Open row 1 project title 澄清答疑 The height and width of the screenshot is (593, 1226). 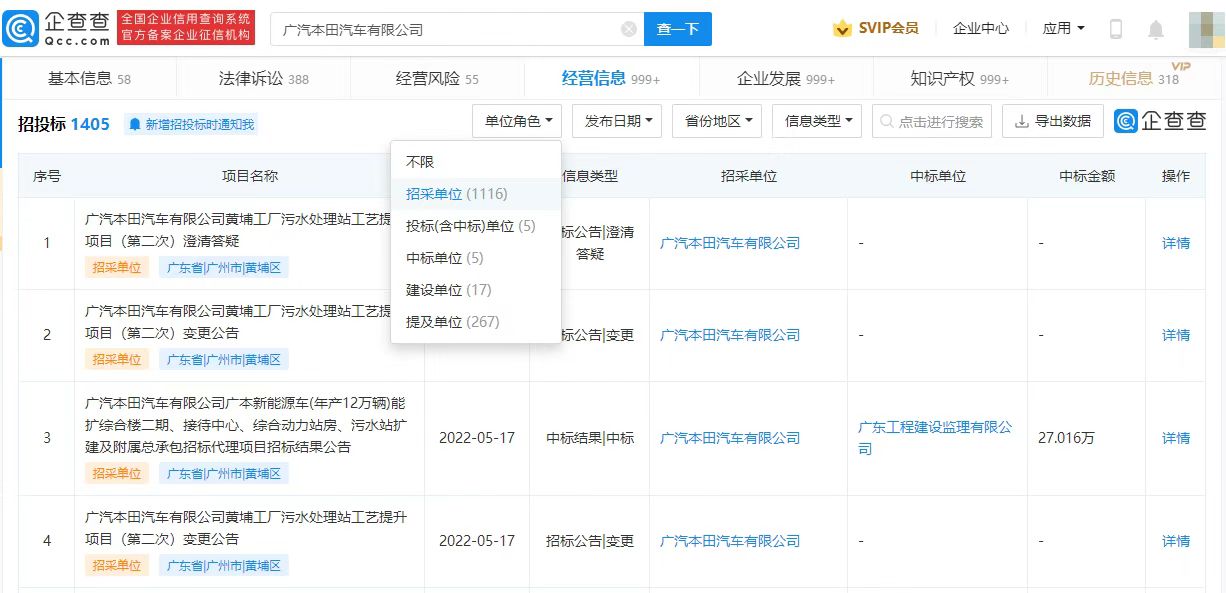[238, 230]
